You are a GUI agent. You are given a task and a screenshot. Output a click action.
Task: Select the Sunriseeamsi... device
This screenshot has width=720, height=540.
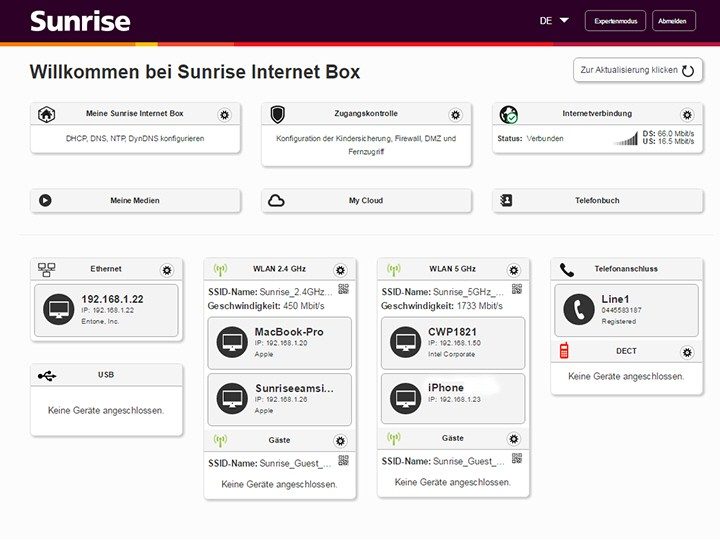(x=280, y=399)
